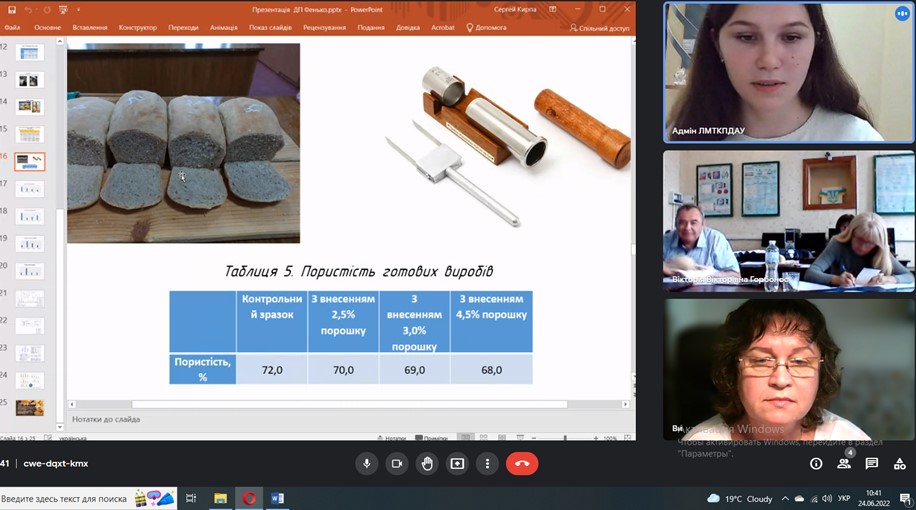Open the Показ слайдів ribbon tab

click(x=270, y=27)
